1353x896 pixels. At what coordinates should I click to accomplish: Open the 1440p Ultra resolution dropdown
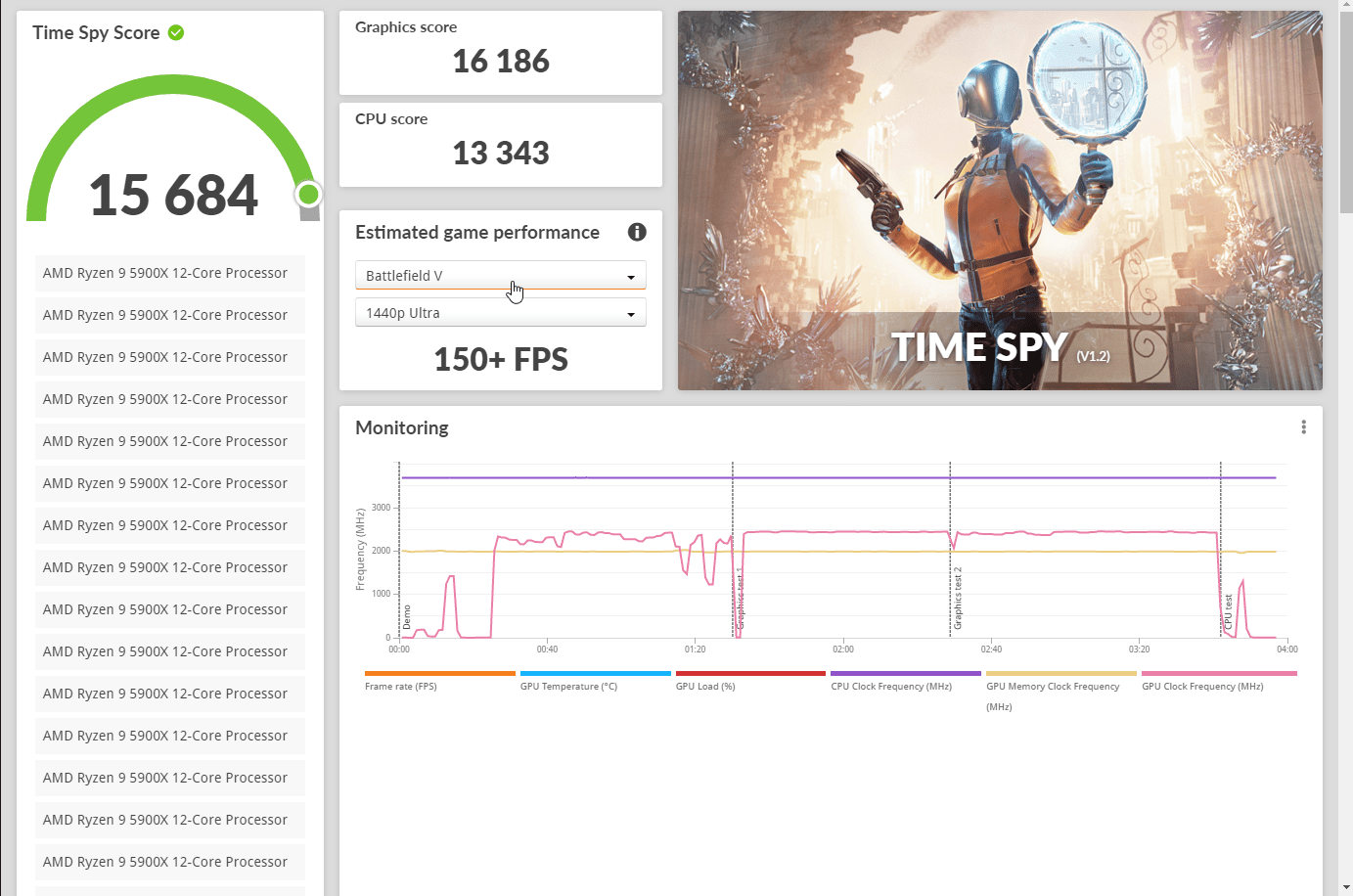pos(501,313)
